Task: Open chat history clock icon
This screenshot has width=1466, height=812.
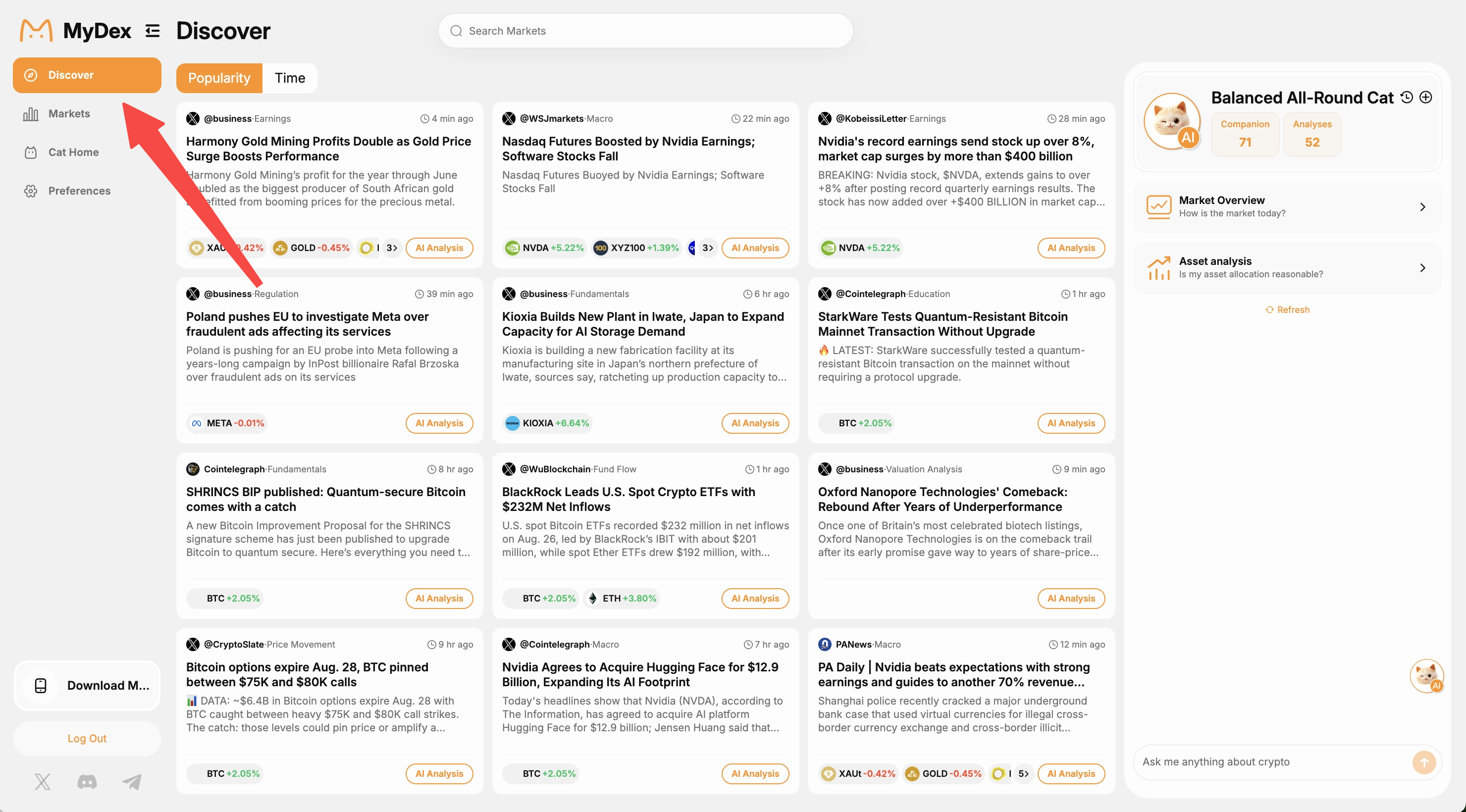Action: coord(1406,98)
